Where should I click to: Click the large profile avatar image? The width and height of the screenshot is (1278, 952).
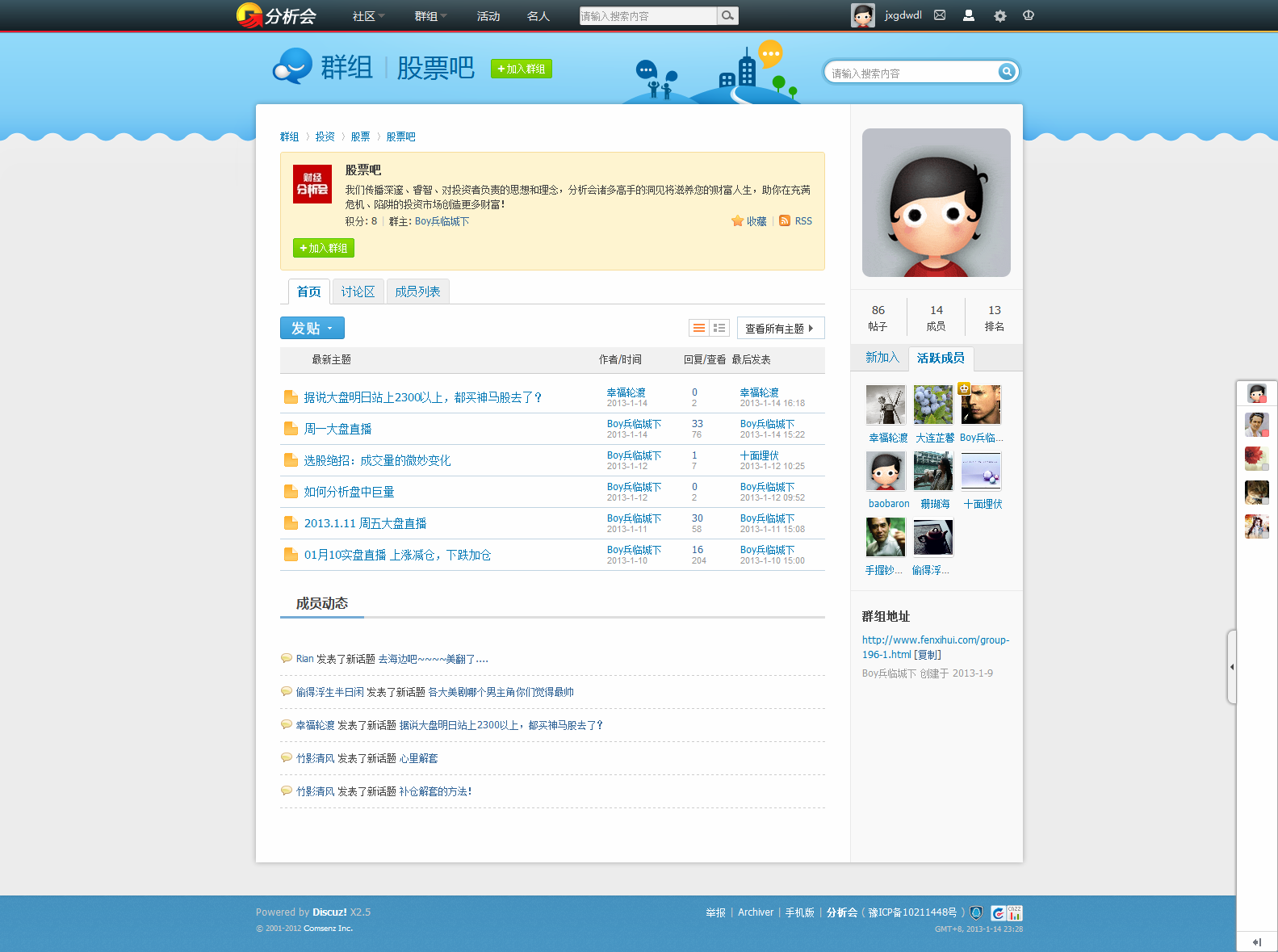click(937, 203)
